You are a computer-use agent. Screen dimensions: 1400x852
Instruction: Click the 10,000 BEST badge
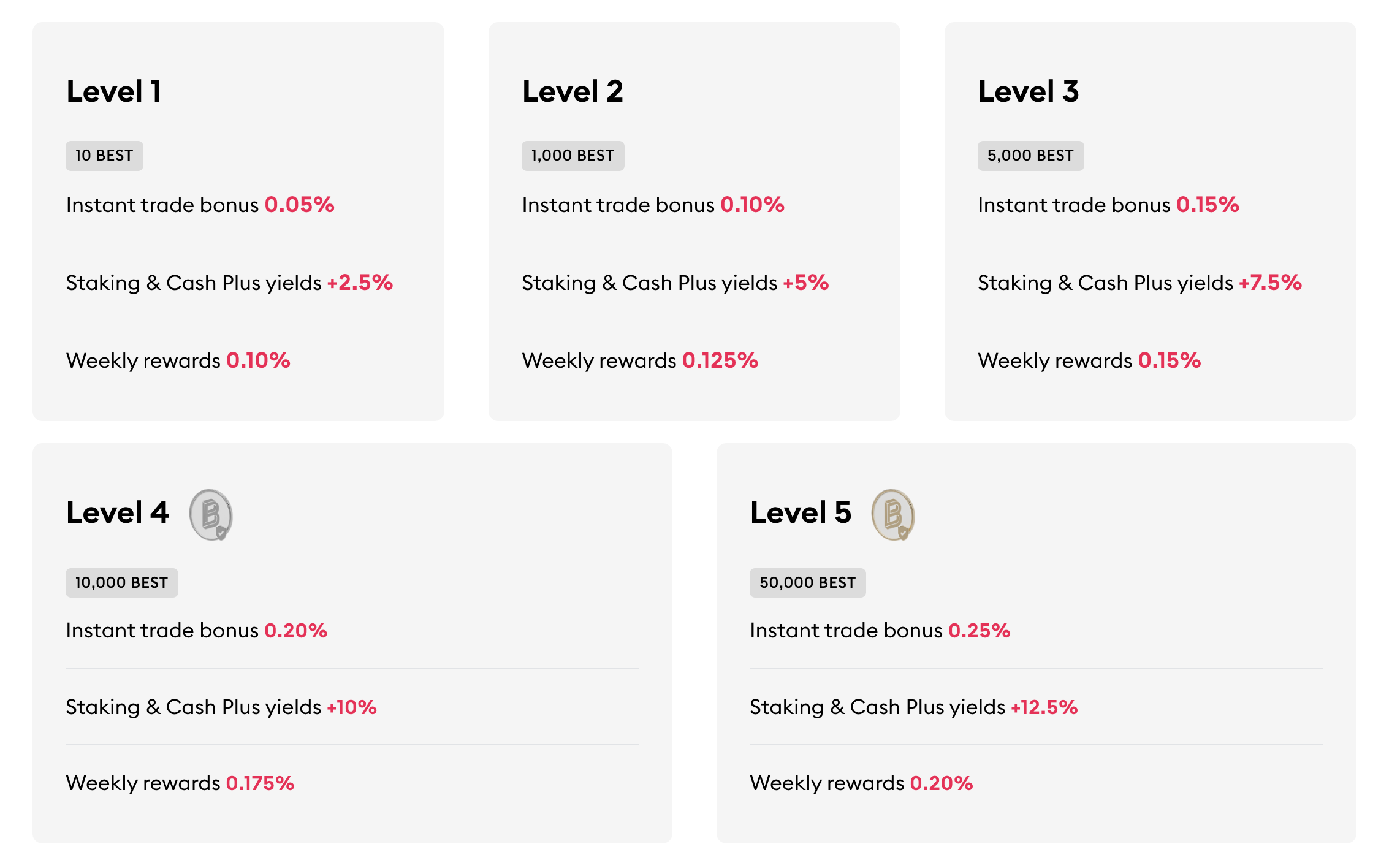click(x=121, y=582)
